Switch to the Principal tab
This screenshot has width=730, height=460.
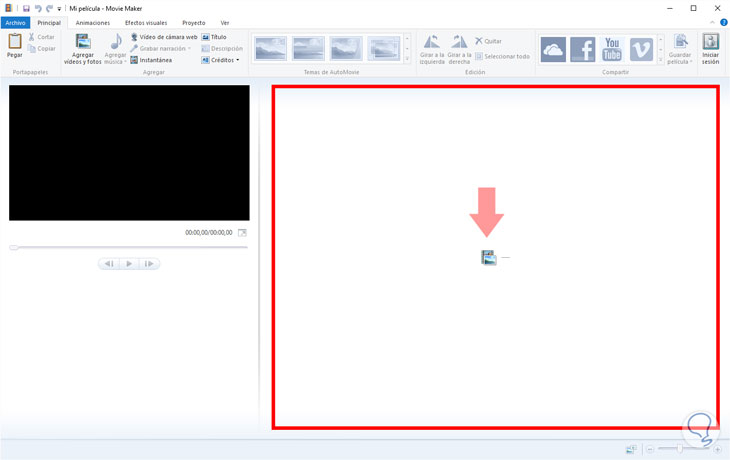pyautogui.click(x=49, y=23)
